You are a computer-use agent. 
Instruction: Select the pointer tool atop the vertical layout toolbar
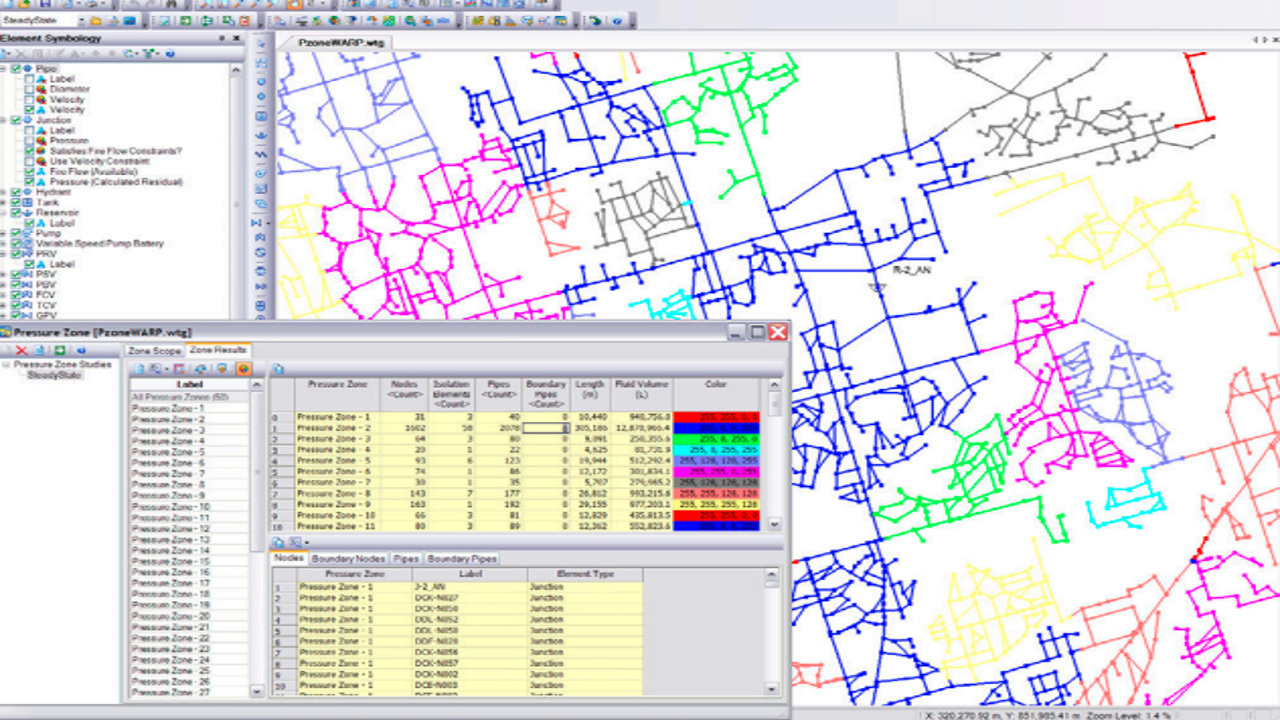coord(262,45)
